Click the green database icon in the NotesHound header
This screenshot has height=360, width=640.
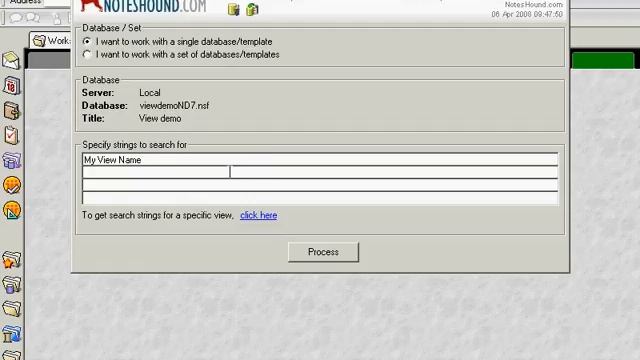(252, 9)
